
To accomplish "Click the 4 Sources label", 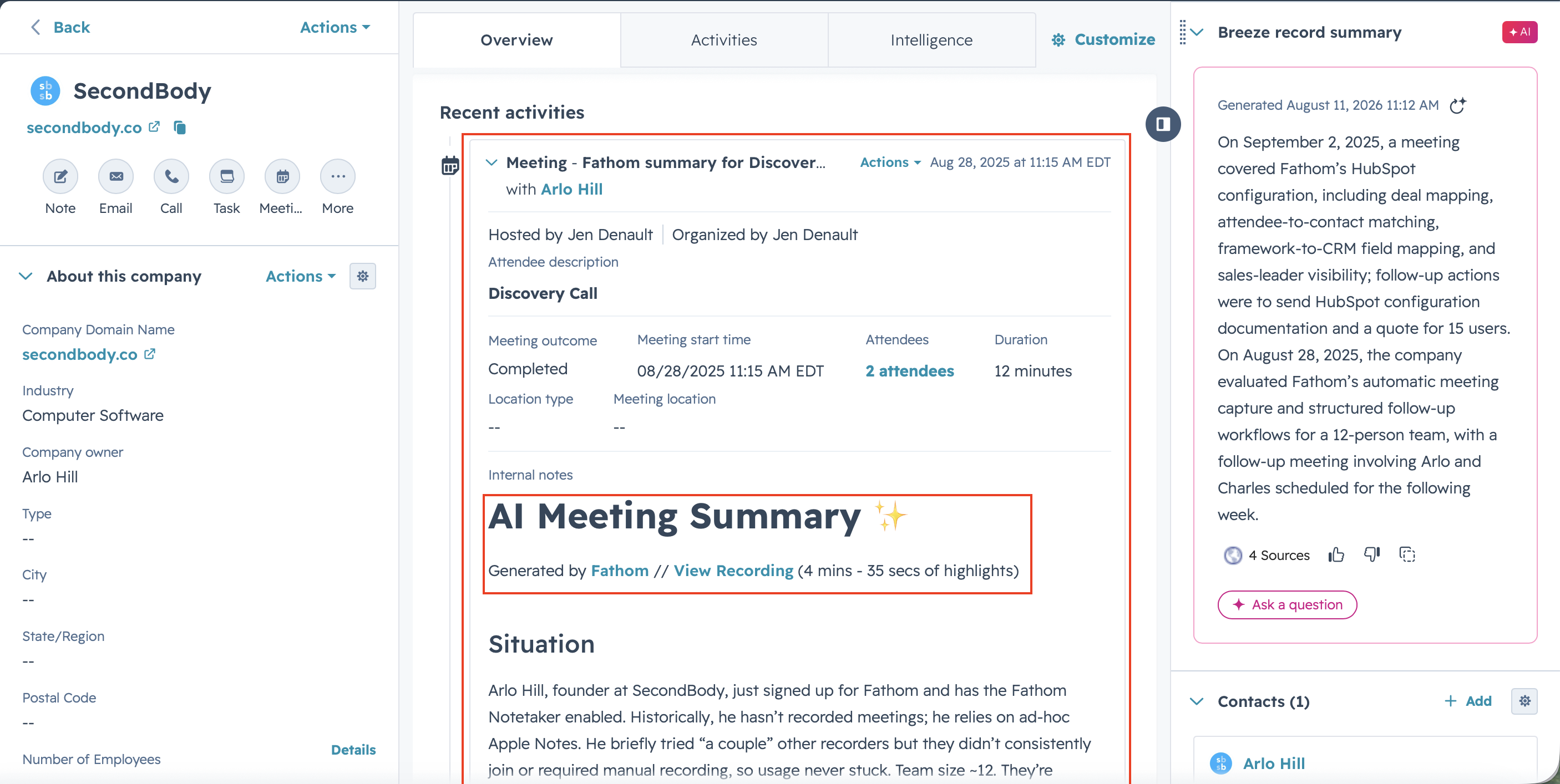I will click(1279, 555).
